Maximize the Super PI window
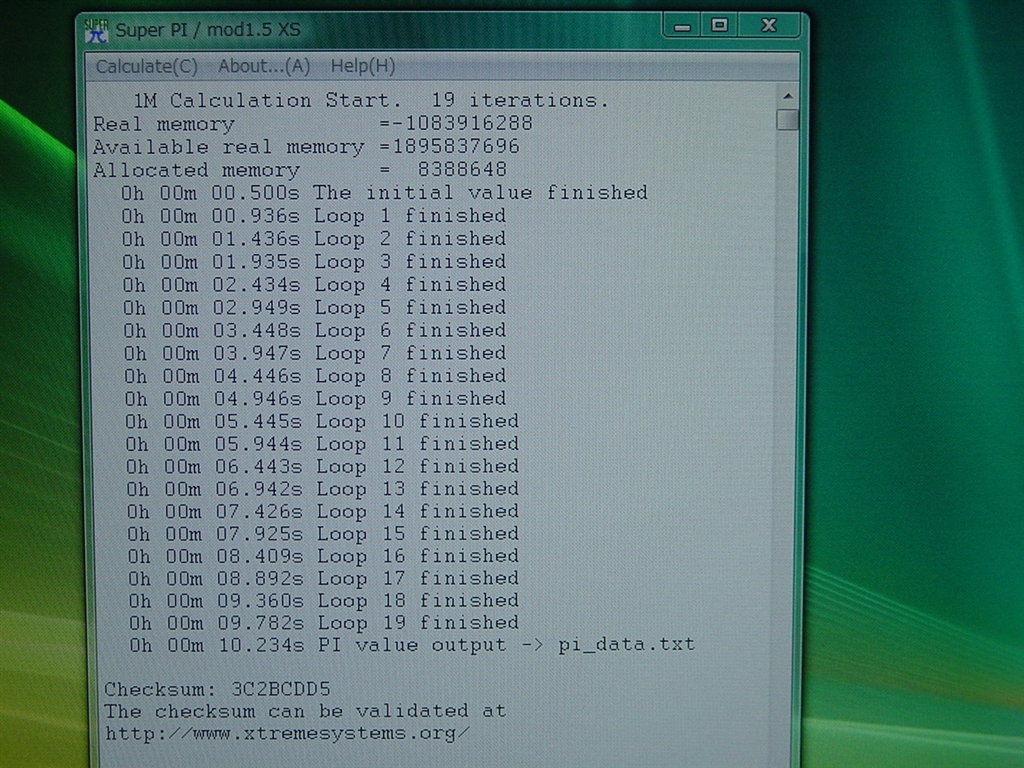 tap(719, 25)
